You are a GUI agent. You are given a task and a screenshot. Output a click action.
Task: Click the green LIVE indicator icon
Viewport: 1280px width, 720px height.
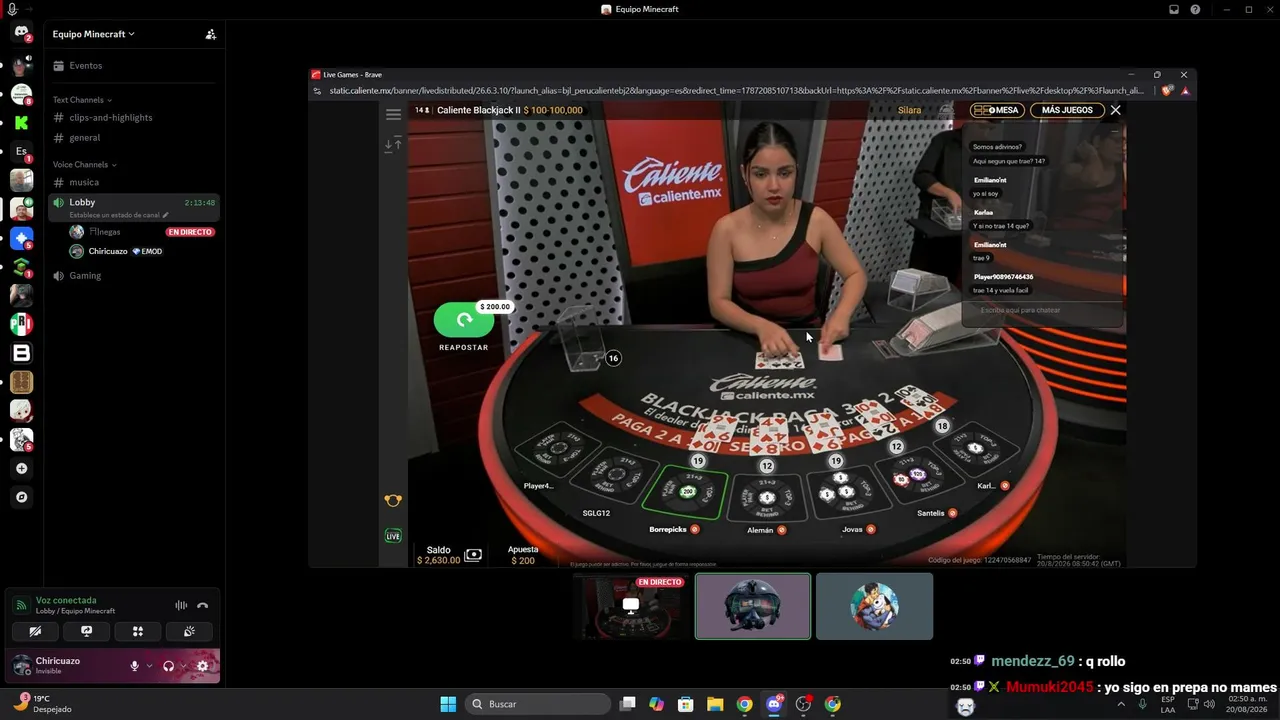[x=393, y=536]
